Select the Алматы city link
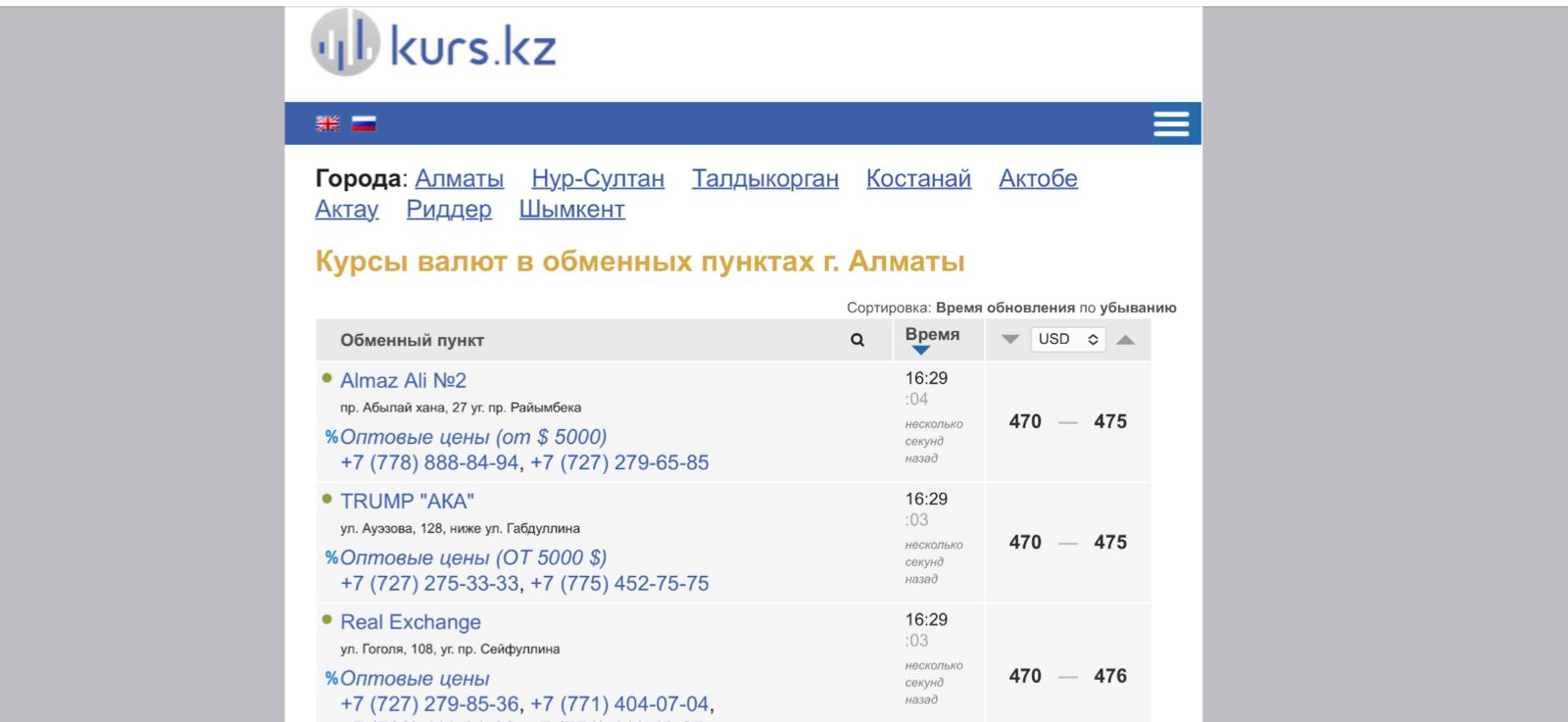This screenshot has height=722, width=1568. 459,178
